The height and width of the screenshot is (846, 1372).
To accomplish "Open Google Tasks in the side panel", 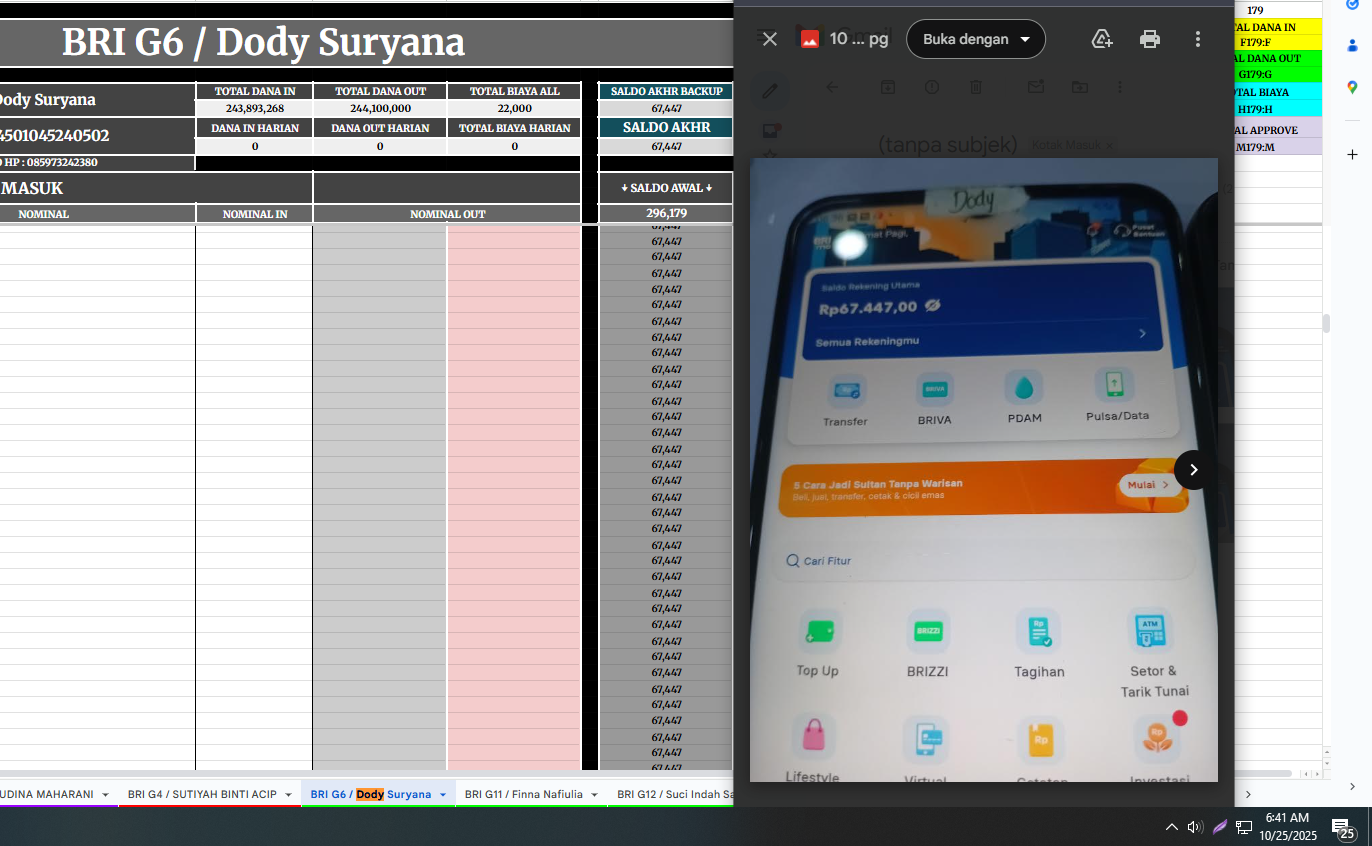I will (1352, 5).
